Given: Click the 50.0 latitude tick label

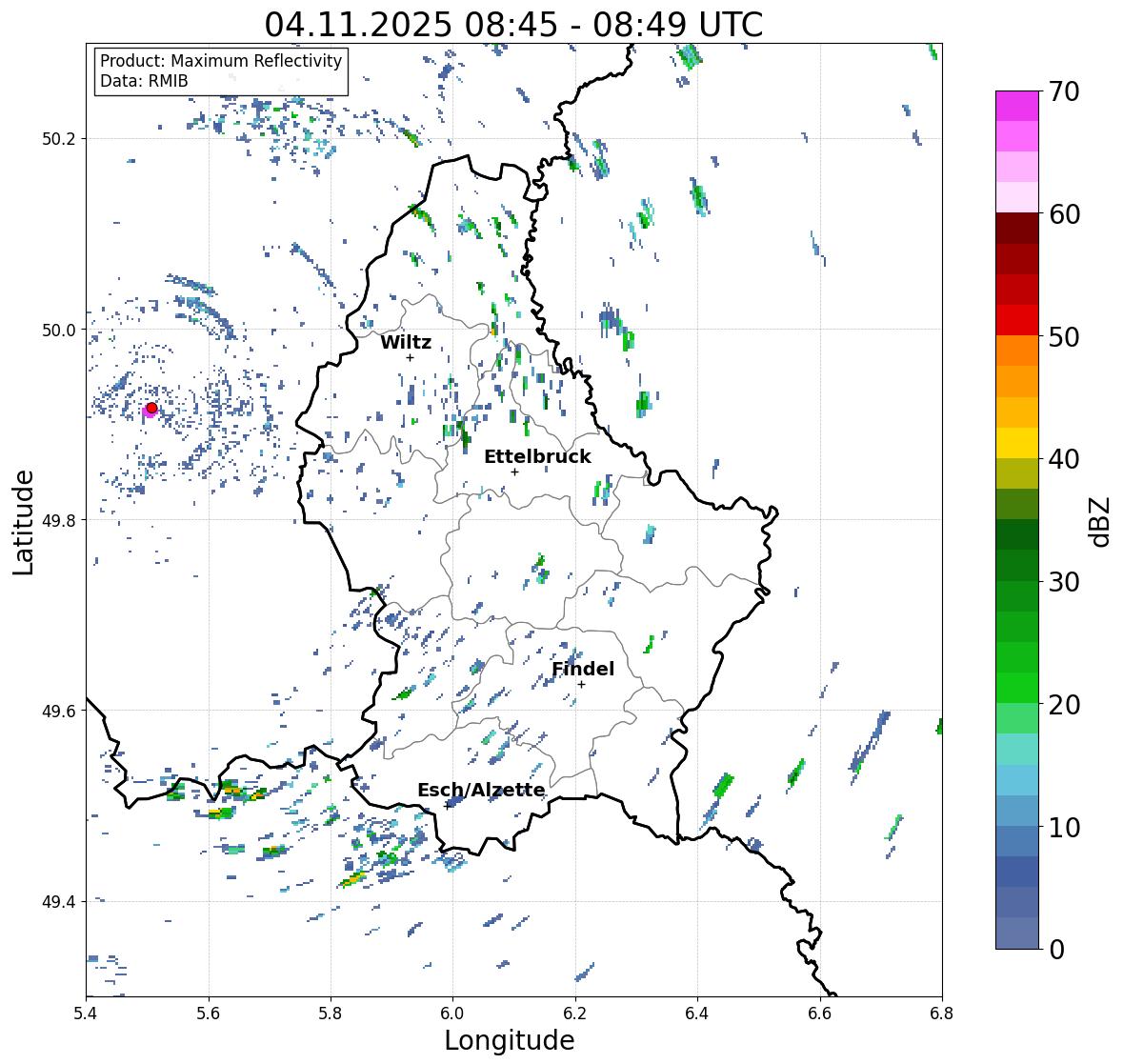Looking at the screenshot, I should [59, 331].
